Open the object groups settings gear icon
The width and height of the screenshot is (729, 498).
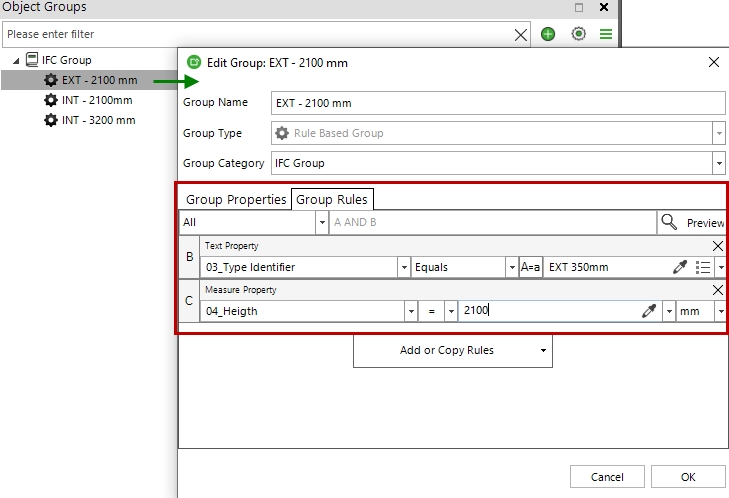[578, 34]
